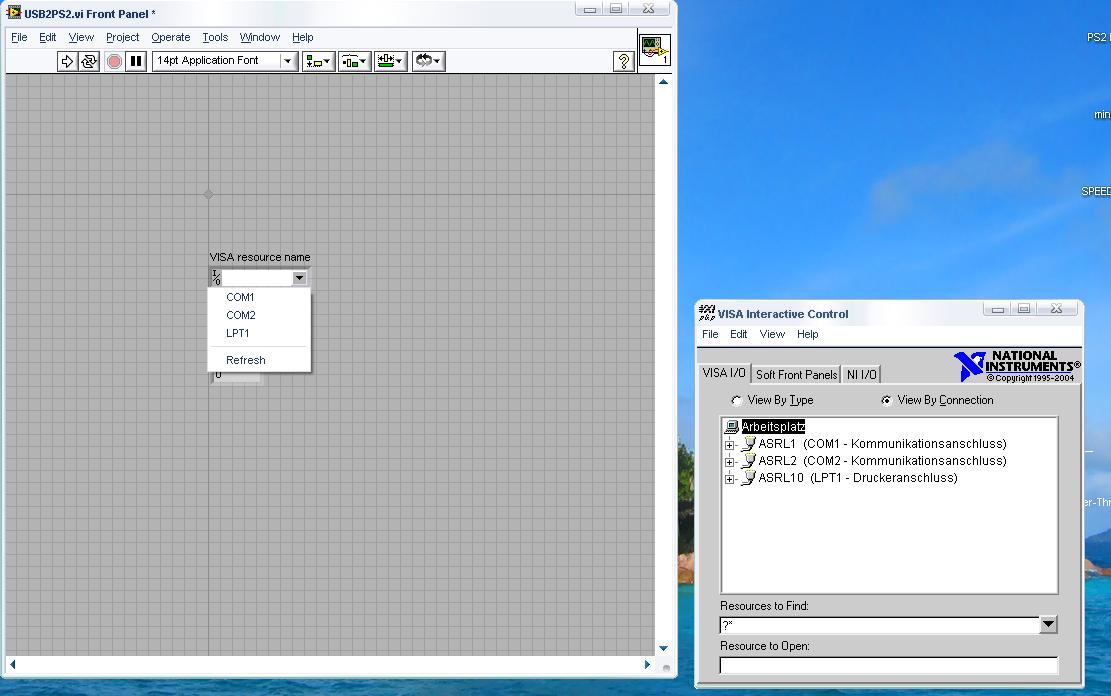Open VISA Interactive Control Help menu
The width and height of the screenshot is (1111, 696).
[x=807, y=335]
